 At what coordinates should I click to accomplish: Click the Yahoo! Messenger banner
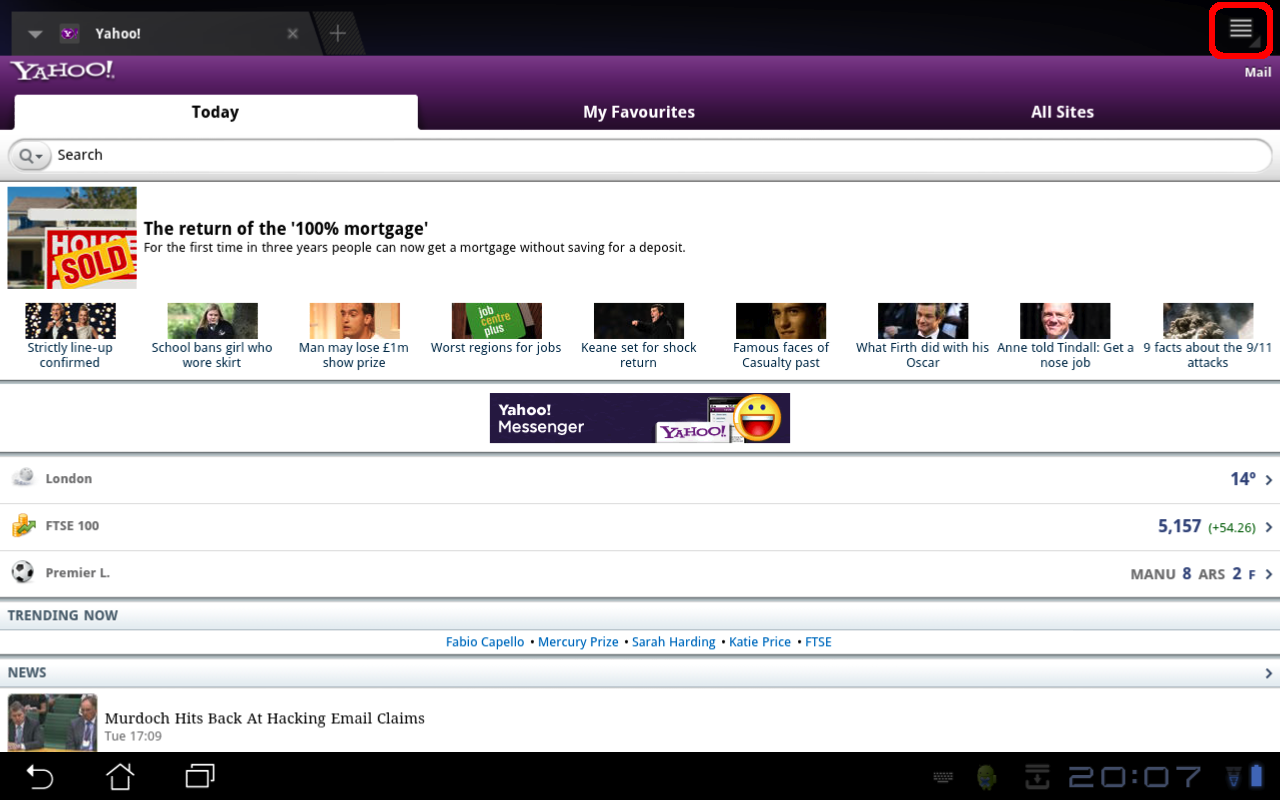point(639,418)
